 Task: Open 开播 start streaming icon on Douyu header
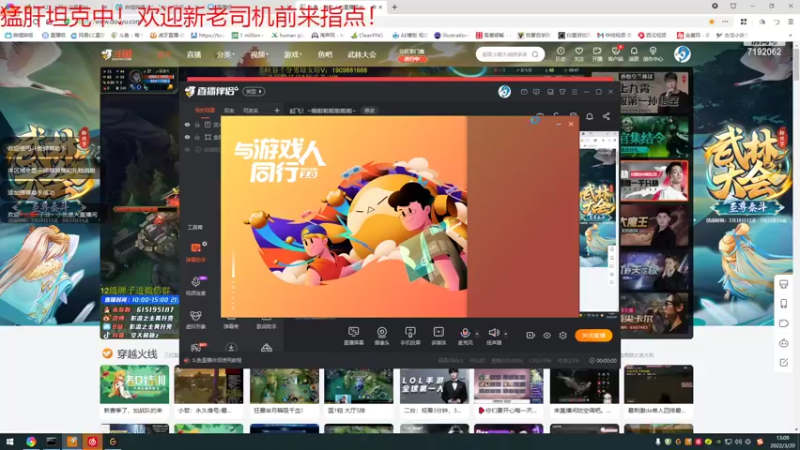point(597,54)
